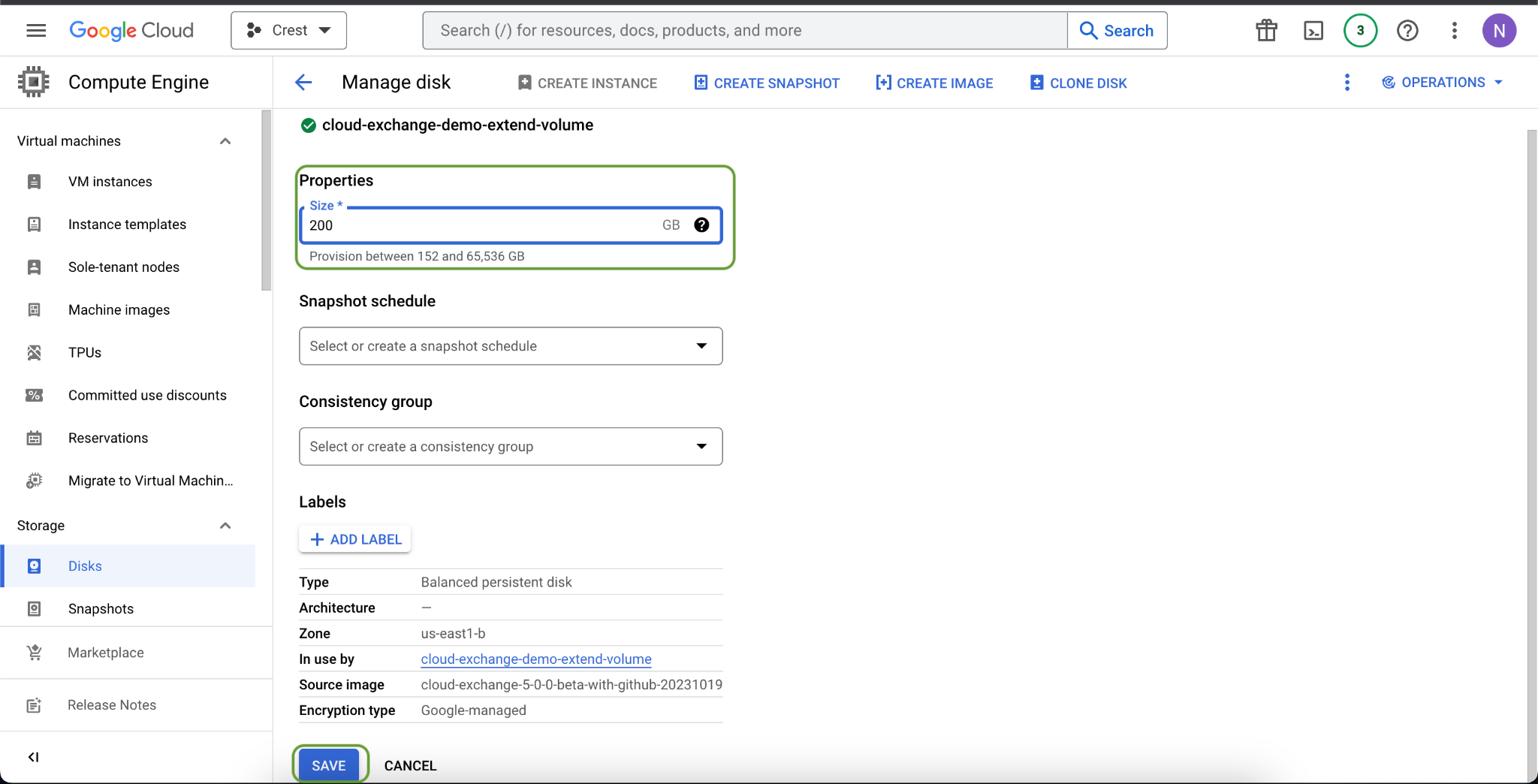This screenshot has width=1538, height=784.
Task: Click the green status check icon
Action: [x=308, y=125]
